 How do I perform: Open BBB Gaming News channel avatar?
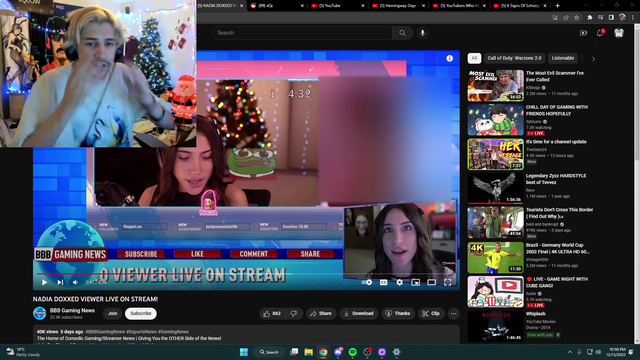coord(40,313)
